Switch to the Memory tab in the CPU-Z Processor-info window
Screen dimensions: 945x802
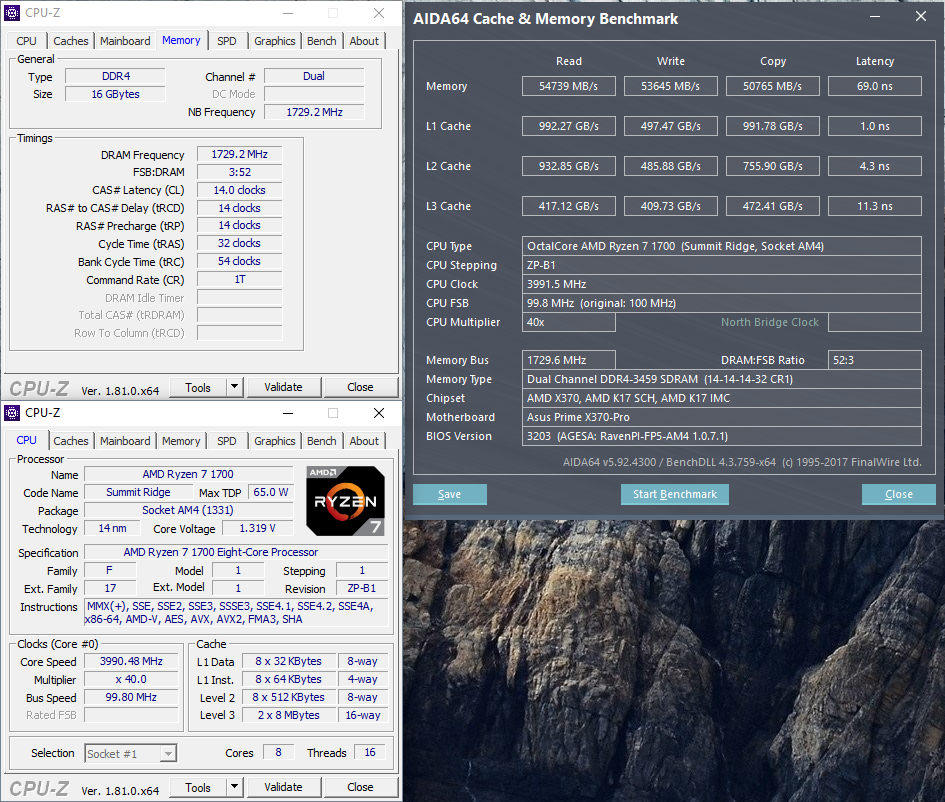181,441
